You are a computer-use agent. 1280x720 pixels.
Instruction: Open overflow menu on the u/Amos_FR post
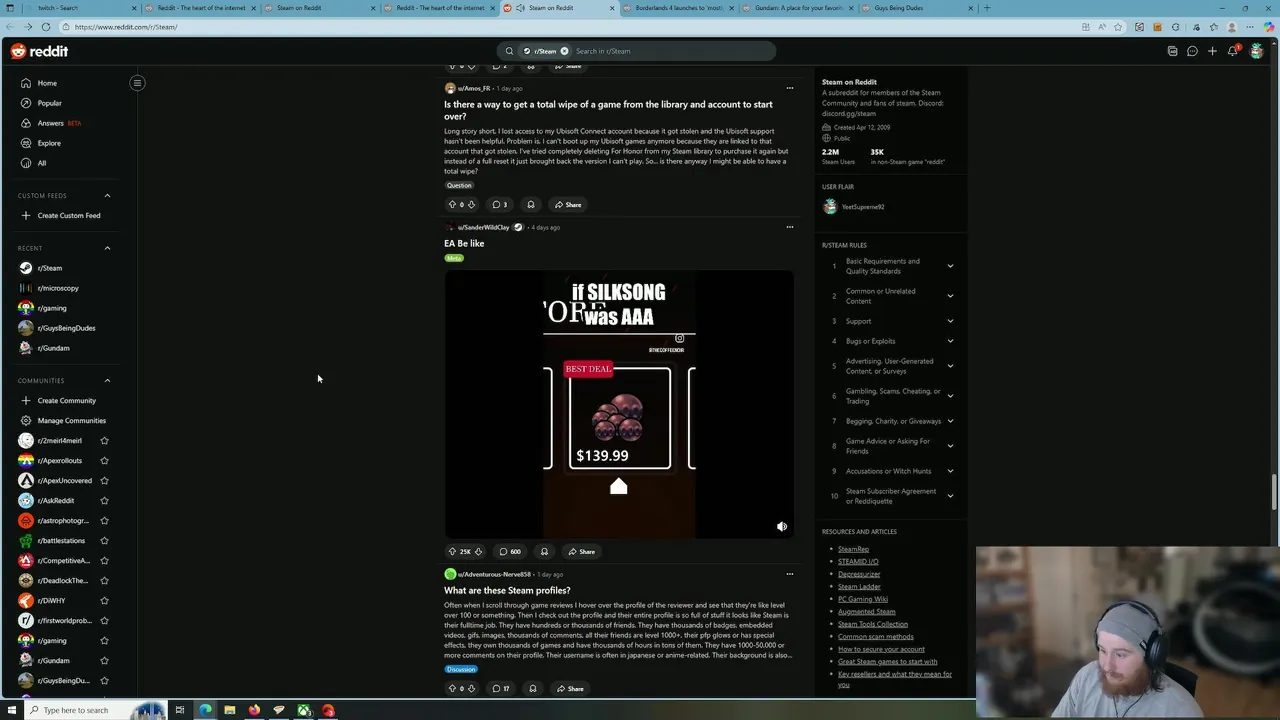(789, 88)
